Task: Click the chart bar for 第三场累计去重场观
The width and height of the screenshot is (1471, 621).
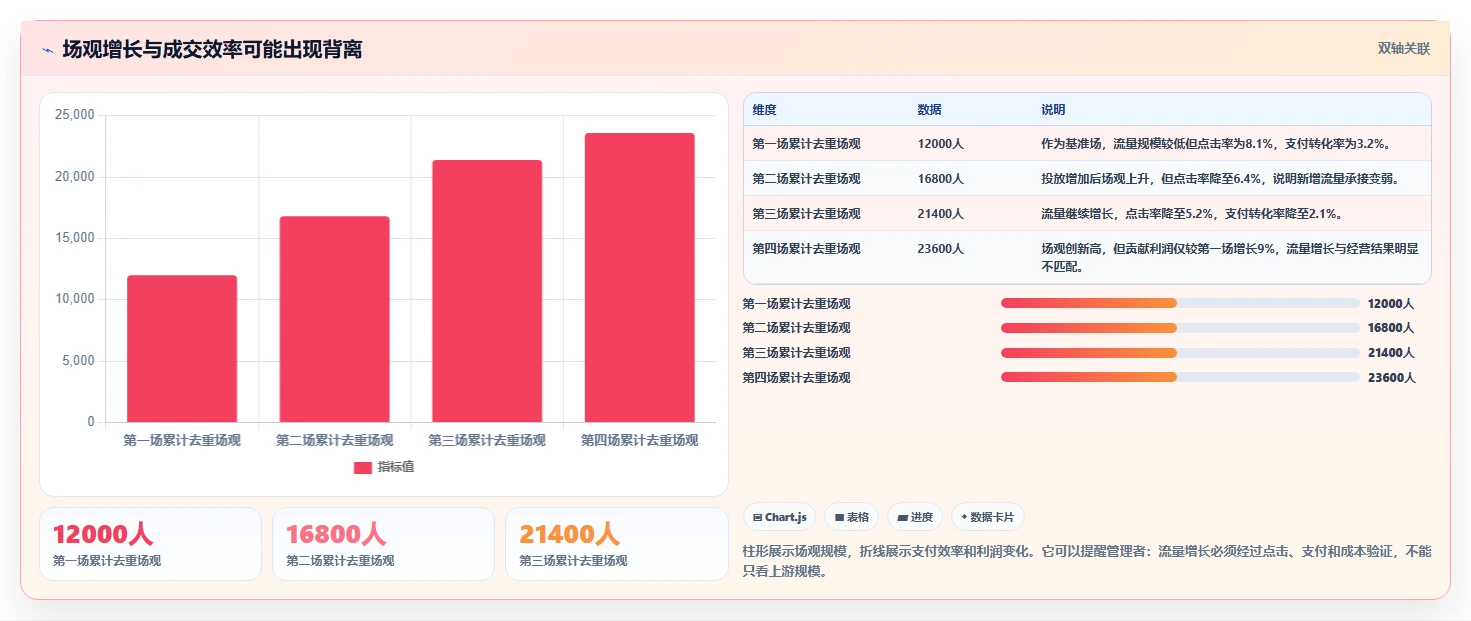Action: pyautogui.click(x=487, y=291)
